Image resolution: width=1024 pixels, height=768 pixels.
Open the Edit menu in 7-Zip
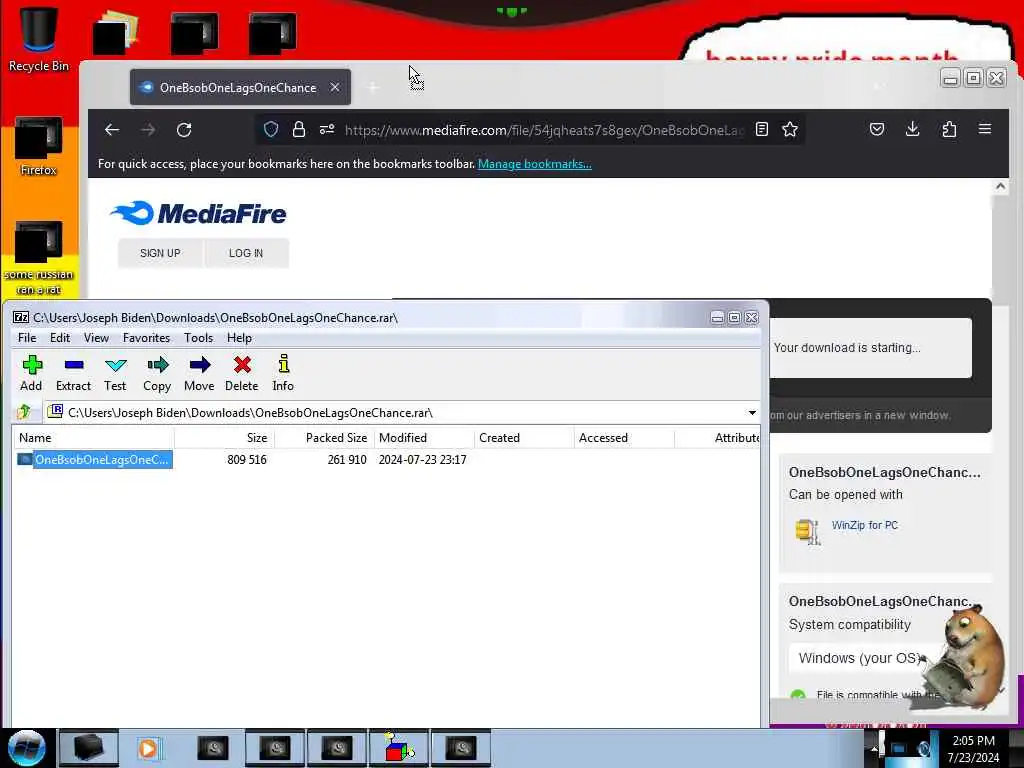59,338
